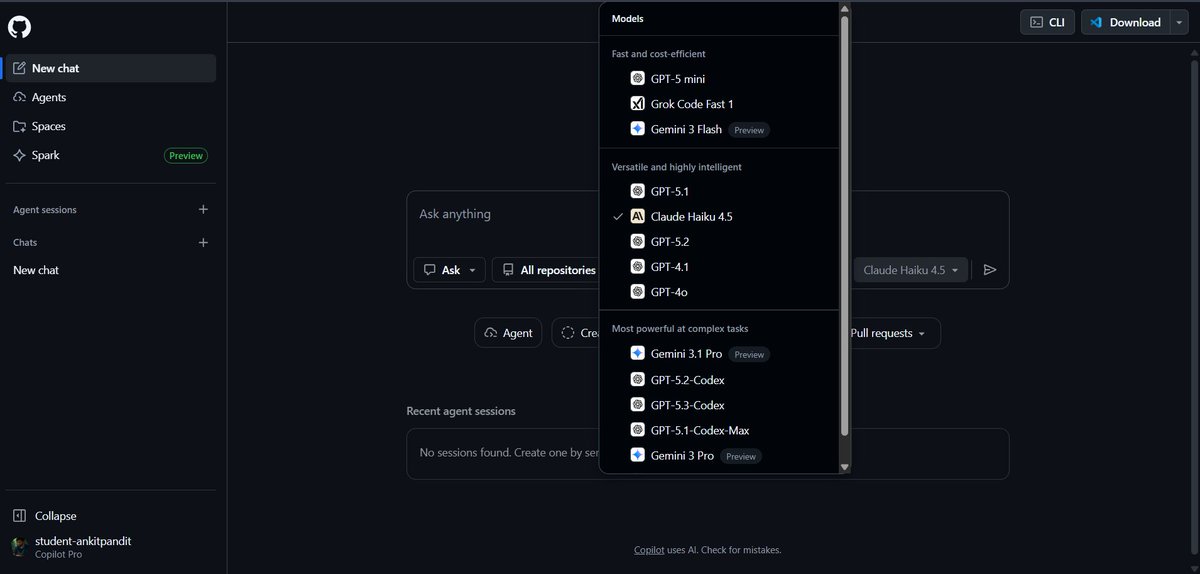Open Agents via its cloud icon

click(20, 98)
